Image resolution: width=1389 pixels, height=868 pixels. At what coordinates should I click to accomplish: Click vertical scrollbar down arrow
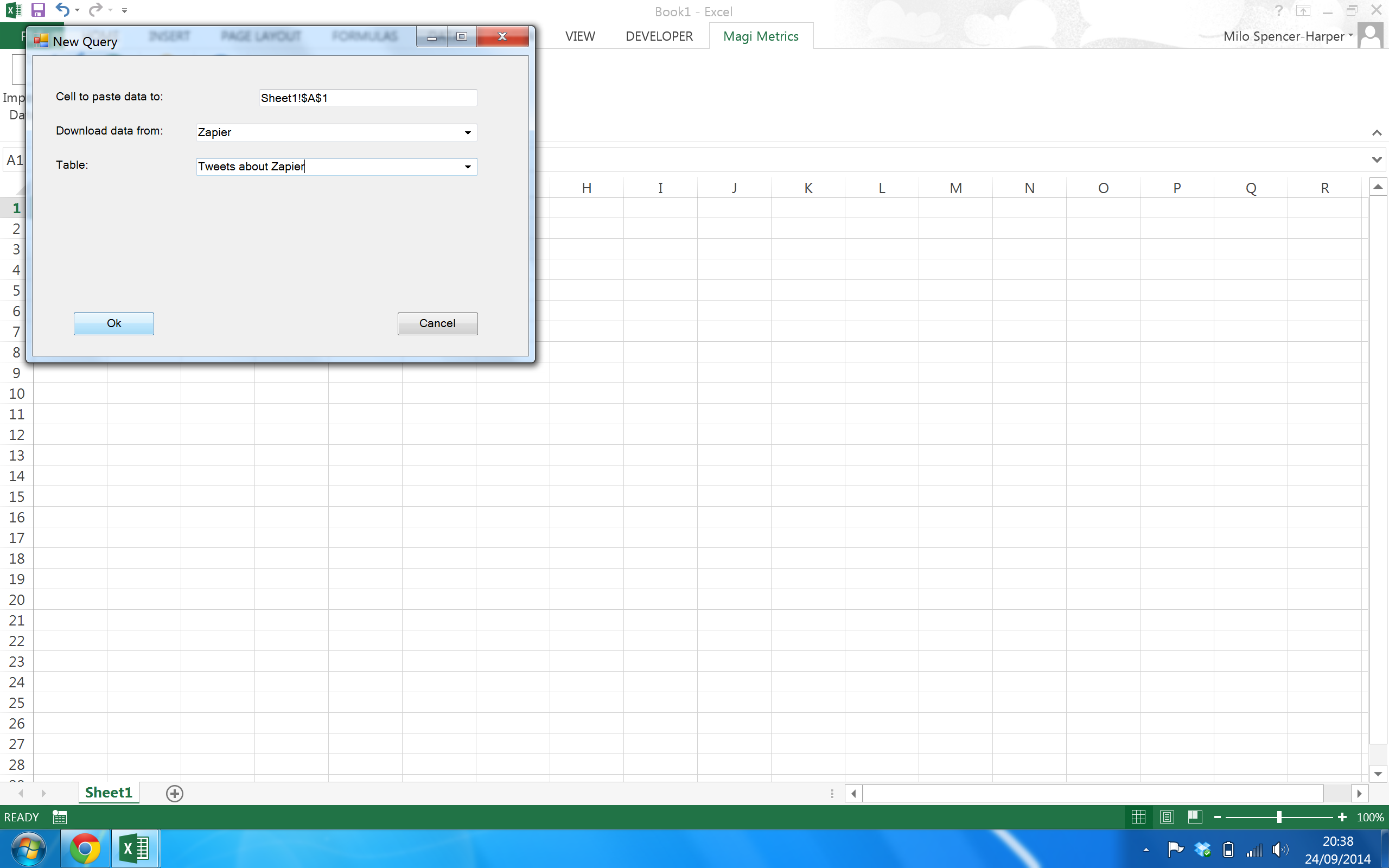click(x=1378, y=773)
